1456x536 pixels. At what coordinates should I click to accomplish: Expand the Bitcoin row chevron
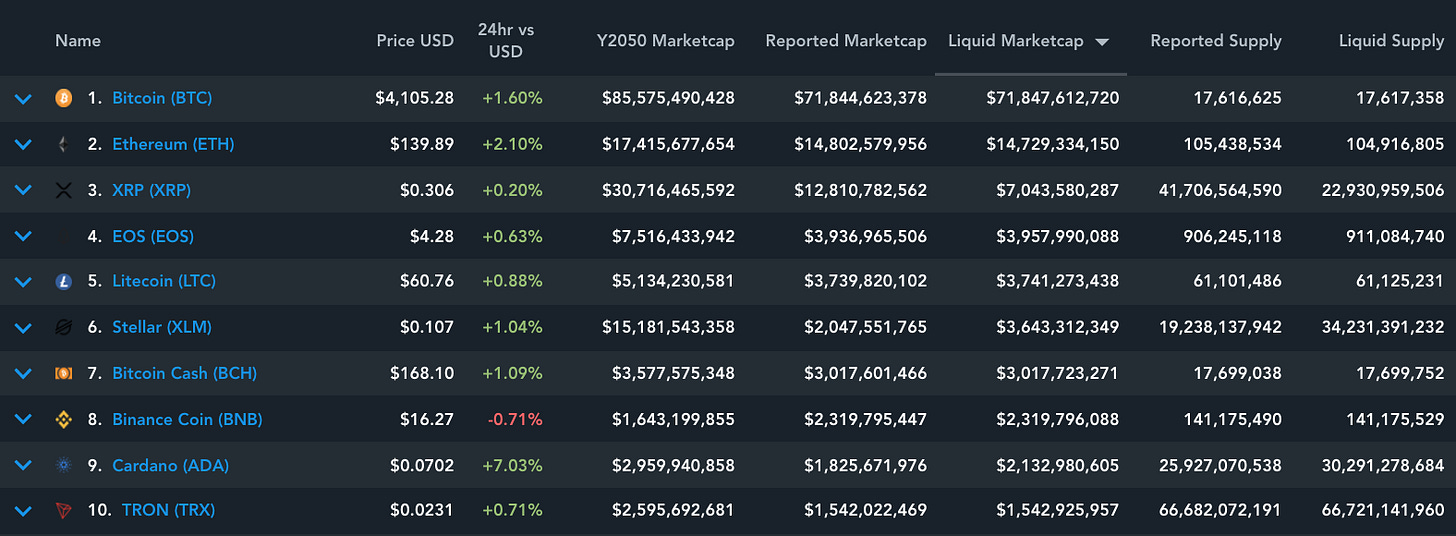(x=24, y=98)
